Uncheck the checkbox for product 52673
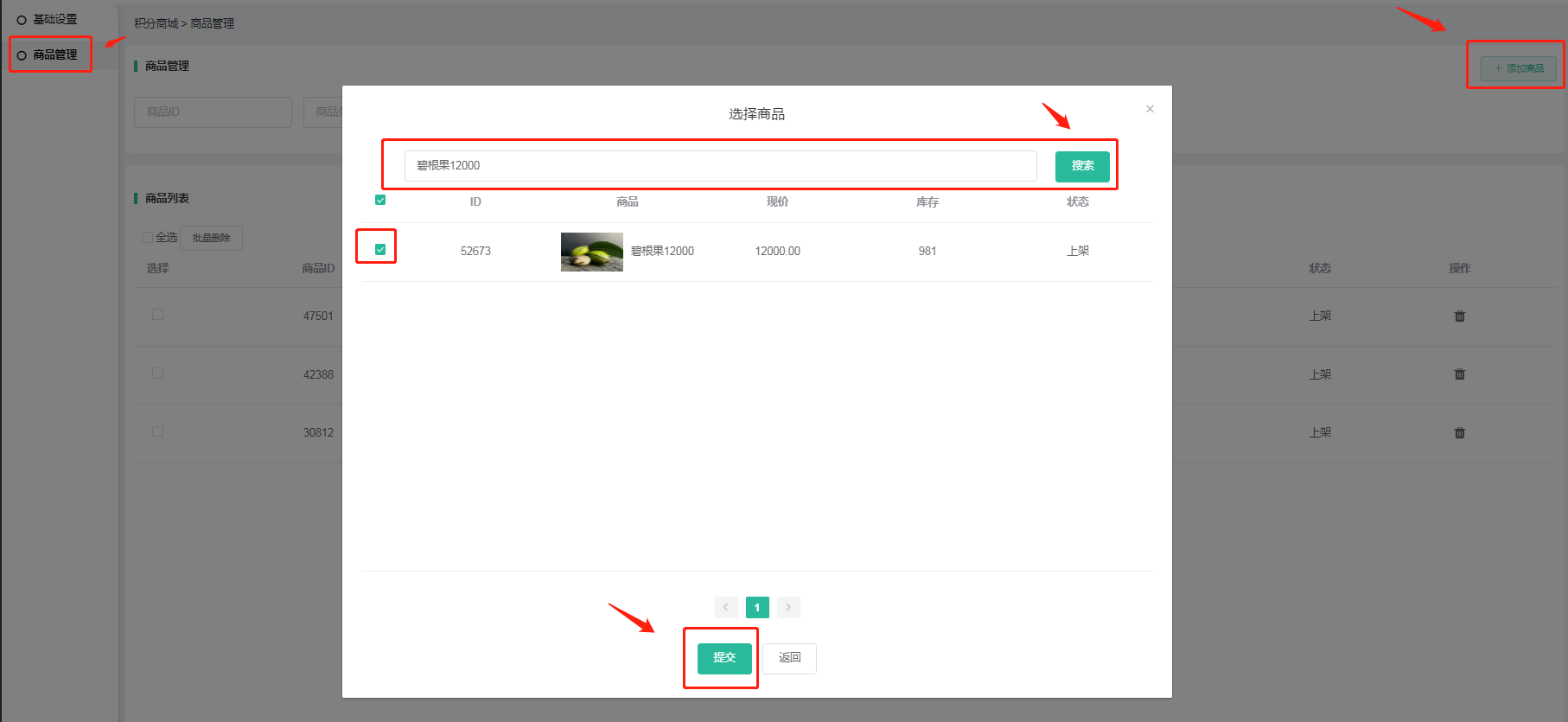This screenshot has height=722, width=1568. pos(380,250)
